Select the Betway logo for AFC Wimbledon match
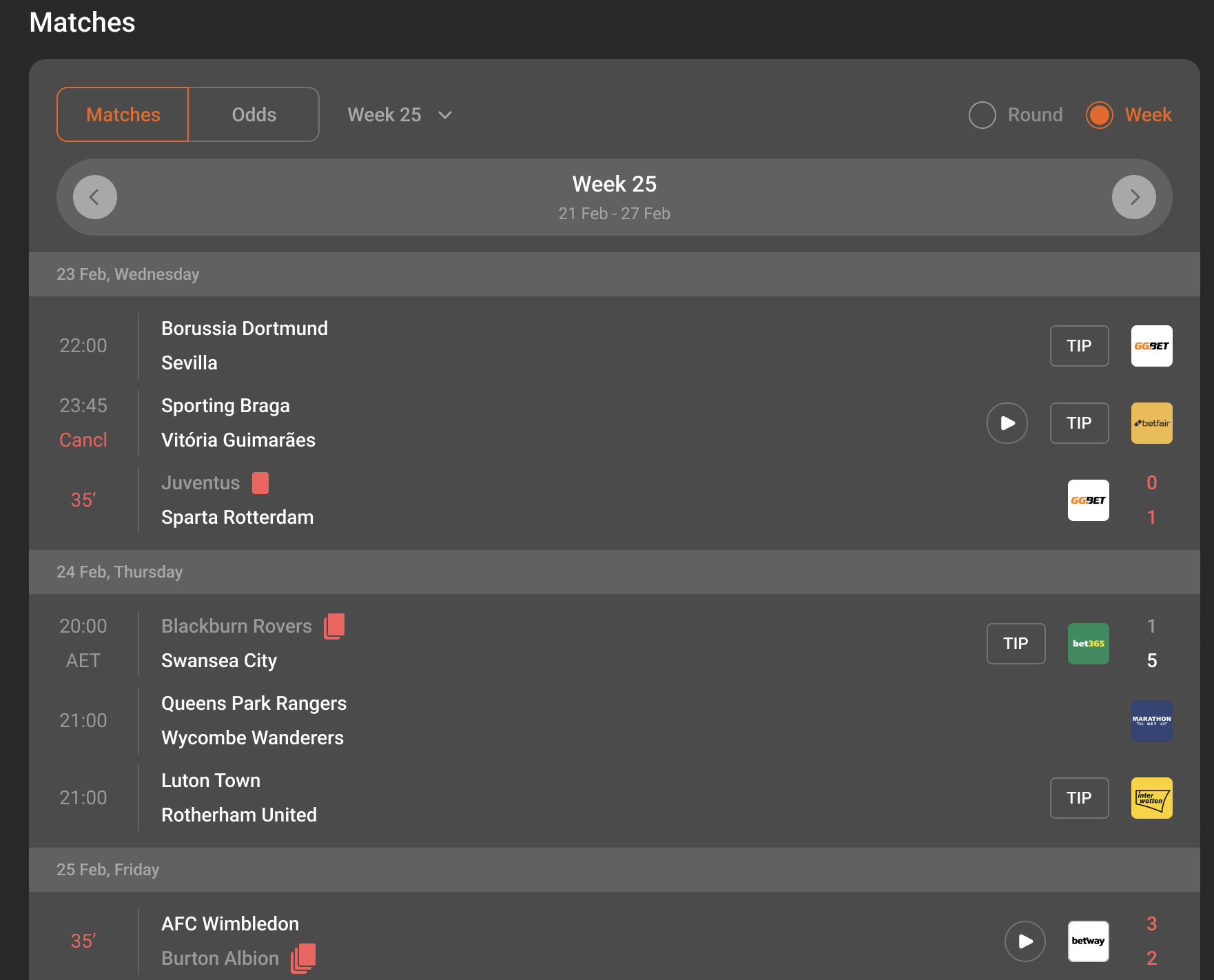This screenshot has width=1214, height=980. (x=1089, y=940)
